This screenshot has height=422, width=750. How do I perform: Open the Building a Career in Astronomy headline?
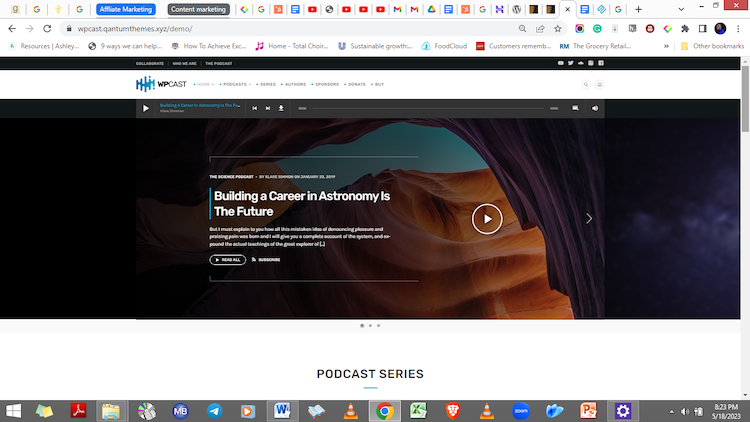click(301, 203)
